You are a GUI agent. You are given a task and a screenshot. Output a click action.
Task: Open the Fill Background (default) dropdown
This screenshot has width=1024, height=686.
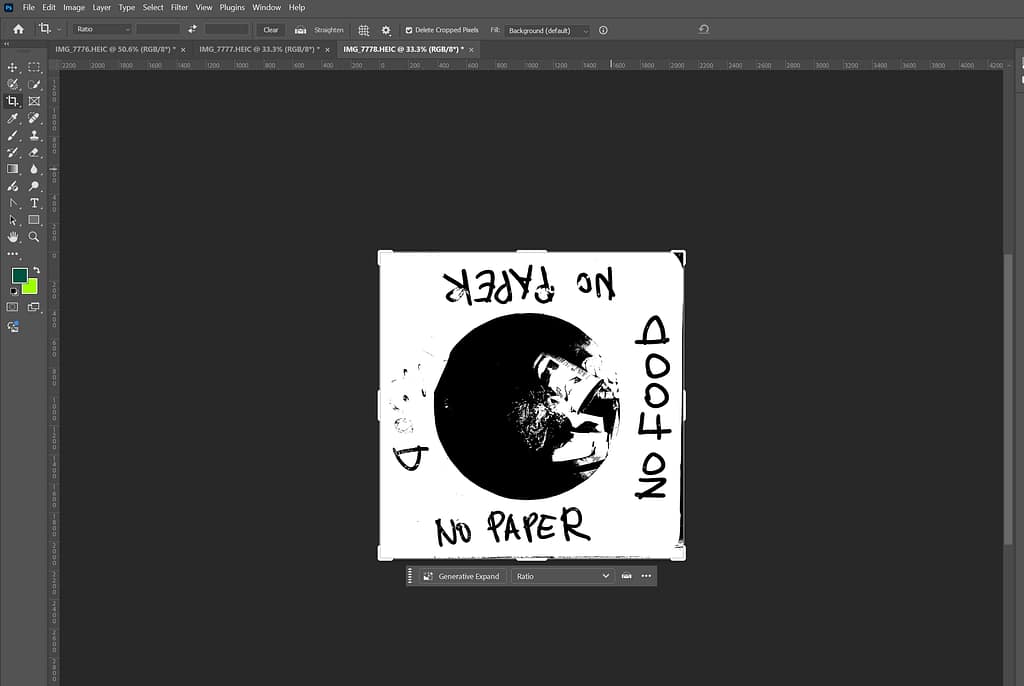[547, 31]
